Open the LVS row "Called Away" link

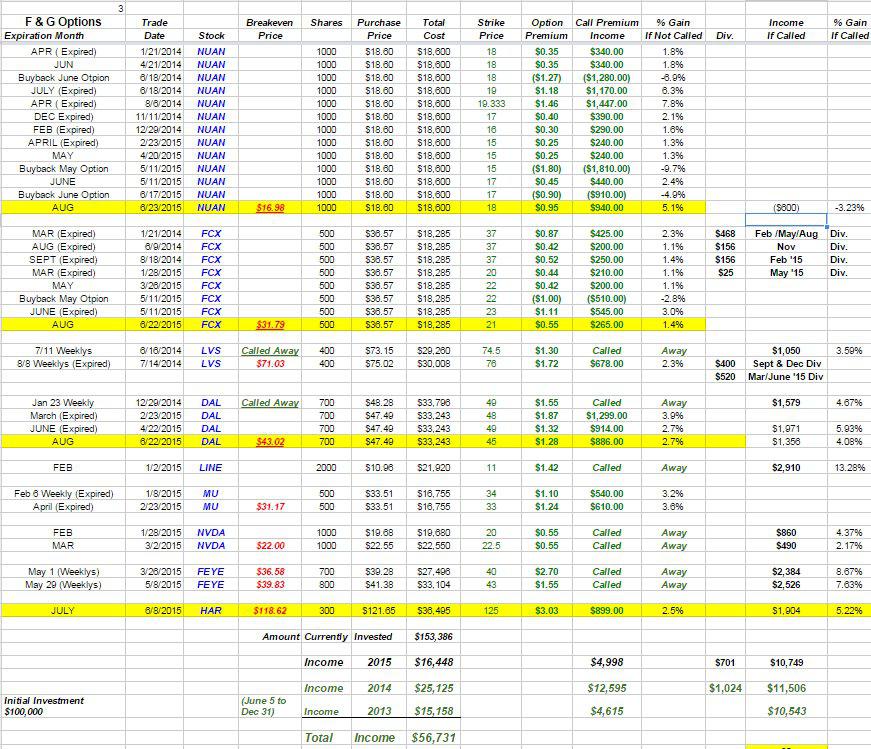click(x=270, y=351)
